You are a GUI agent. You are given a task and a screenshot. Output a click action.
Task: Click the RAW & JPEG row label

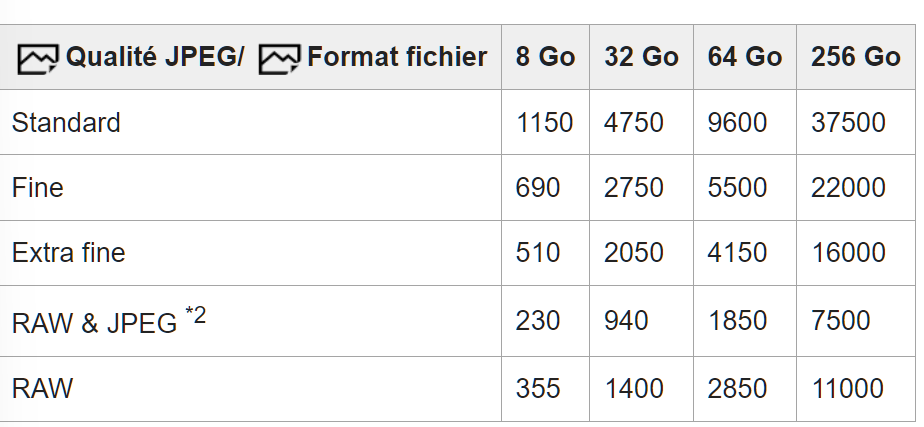(x=94, y=323)
